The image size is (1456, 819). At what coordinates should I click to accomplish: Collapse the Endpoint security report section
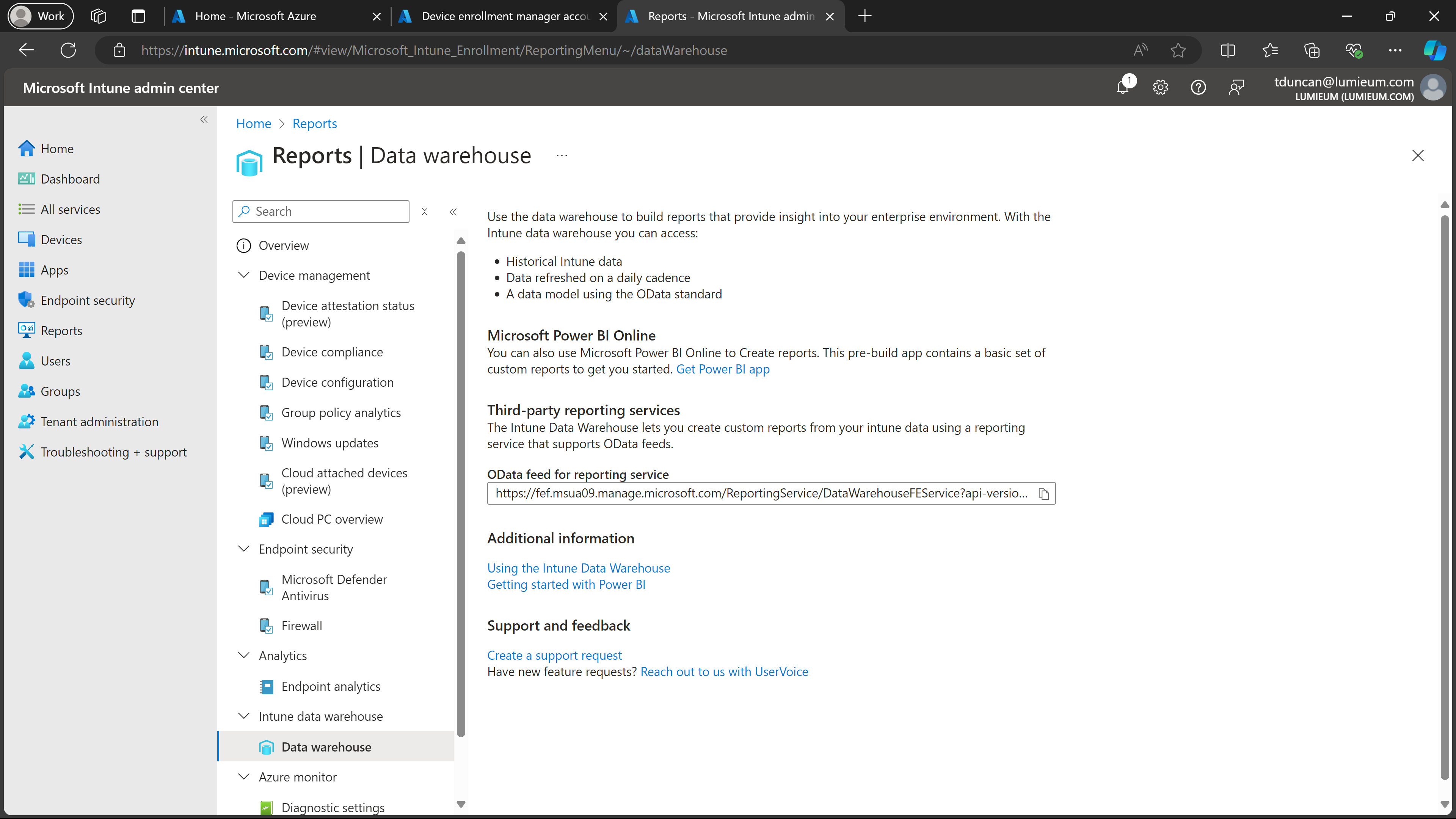point(243,549)
